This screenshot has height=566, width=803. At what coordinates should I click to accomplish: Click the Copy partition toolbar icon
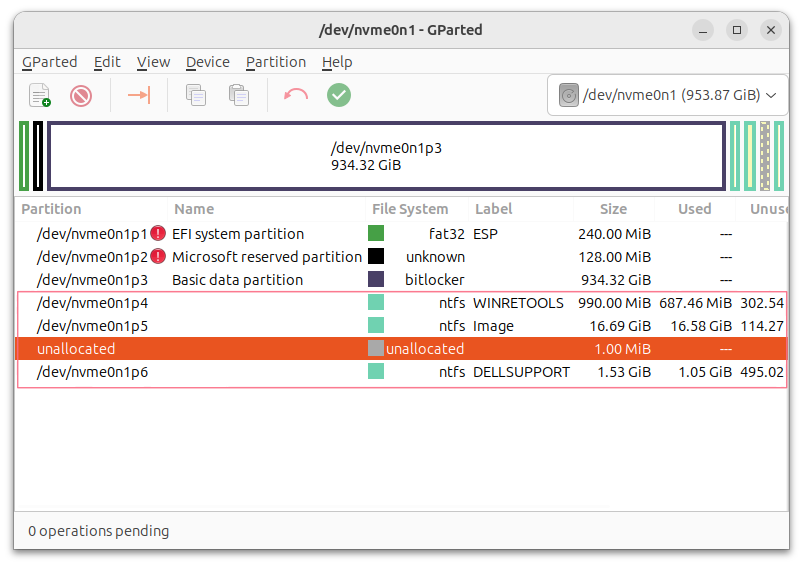(196, 95)
